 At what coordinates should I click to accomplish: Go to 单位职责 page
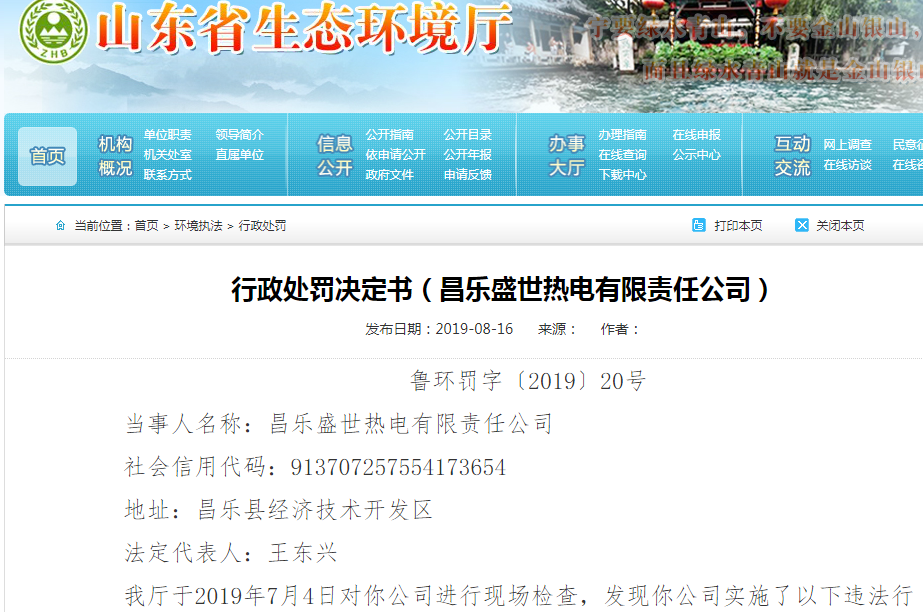click(168, 135)
